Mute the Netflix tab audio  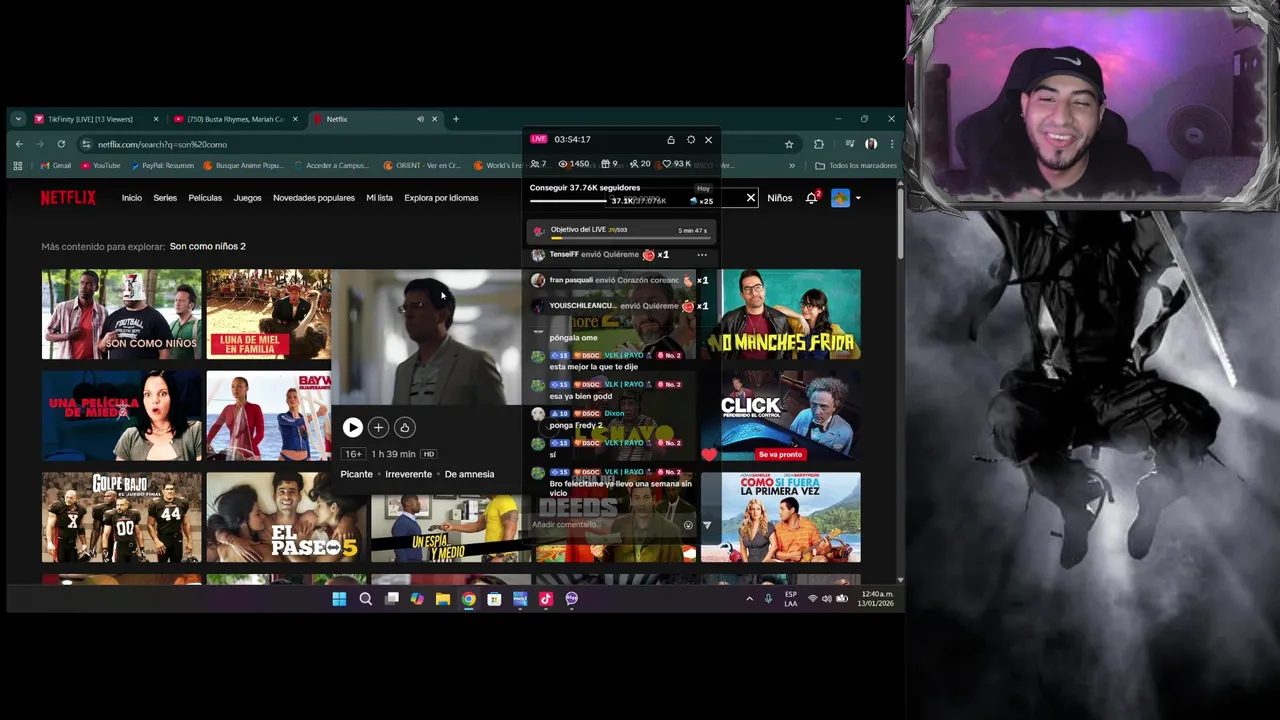point(420,119)
